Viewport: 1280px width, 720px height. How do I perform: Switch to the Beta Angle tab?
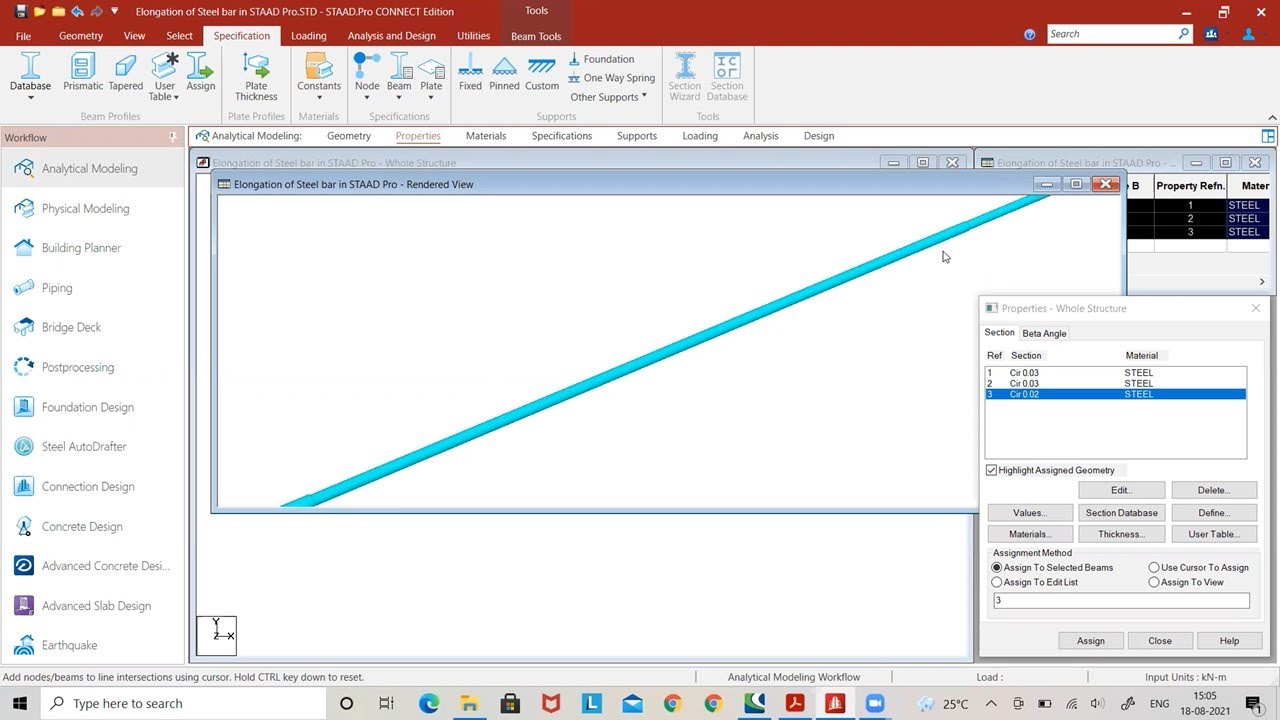coord(1044,333)
